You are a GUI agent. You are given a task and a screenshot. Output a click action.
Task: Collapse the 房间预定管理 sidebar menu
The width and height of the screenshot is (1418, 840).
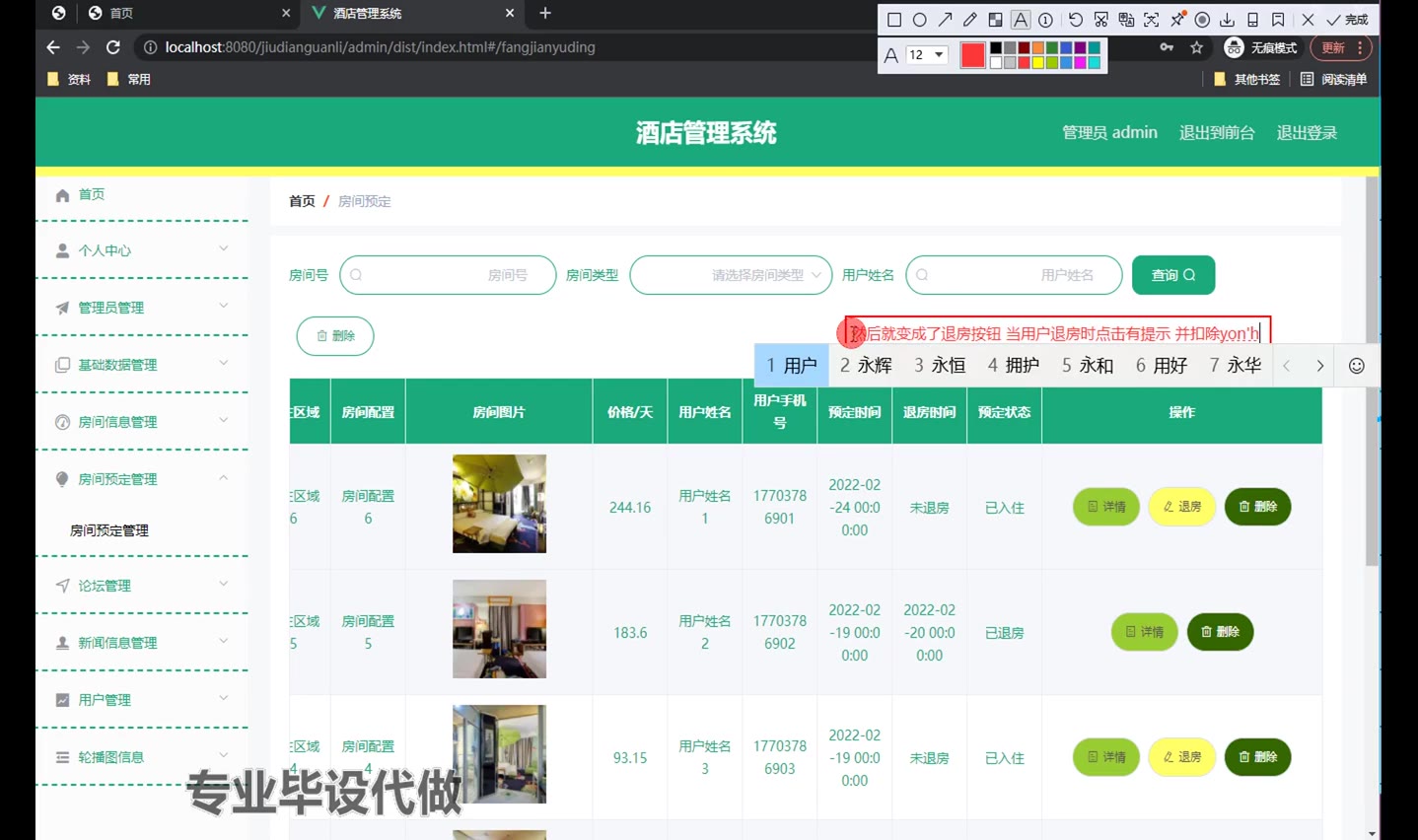pyautogui.click(x=142, y=479)
